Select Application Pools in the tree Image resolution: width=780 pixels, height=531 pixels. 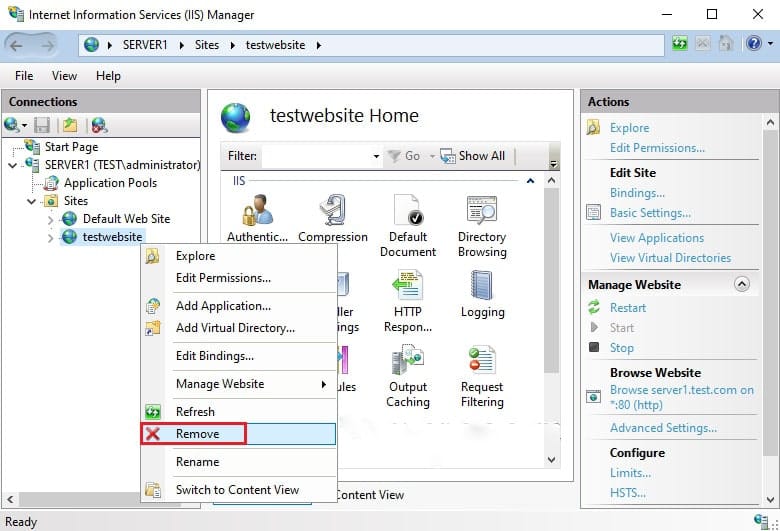pos(110,183)
